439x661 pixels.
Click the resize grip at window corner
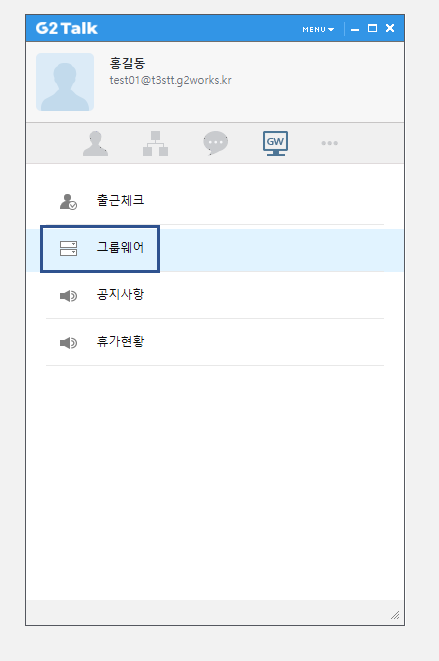[395, 615]
